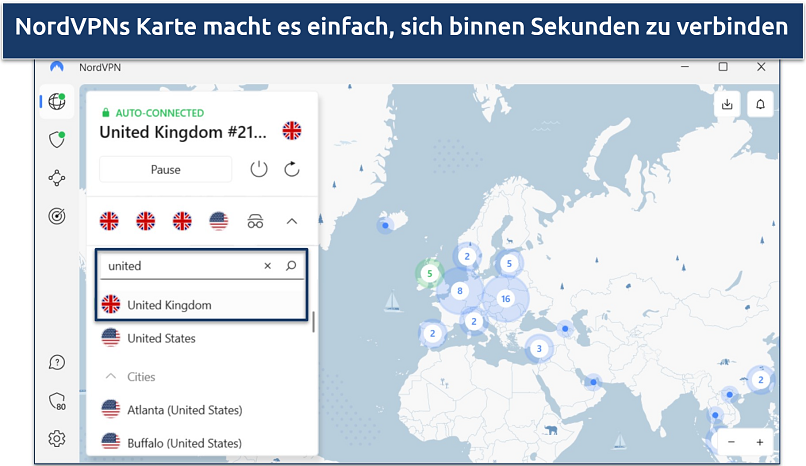806x466 pixels.
Task: Open the Dark Web Monitor target icon
Action: click(x=57, y=215)
